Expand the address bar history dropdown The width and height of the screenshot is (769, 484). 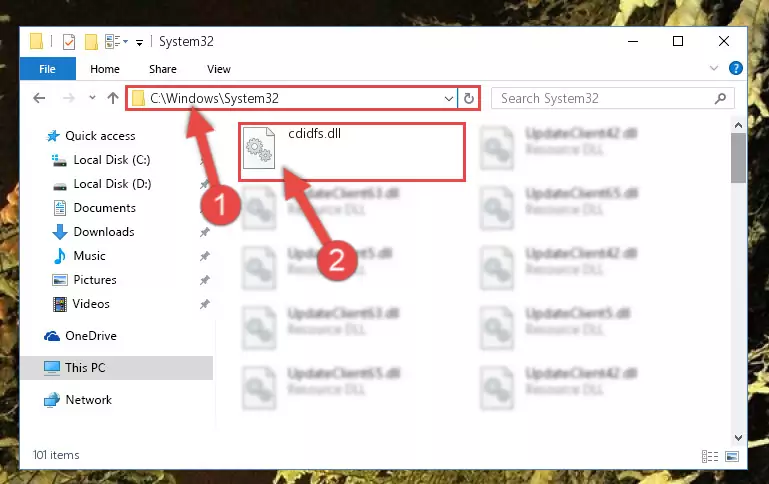pos(448,99)
